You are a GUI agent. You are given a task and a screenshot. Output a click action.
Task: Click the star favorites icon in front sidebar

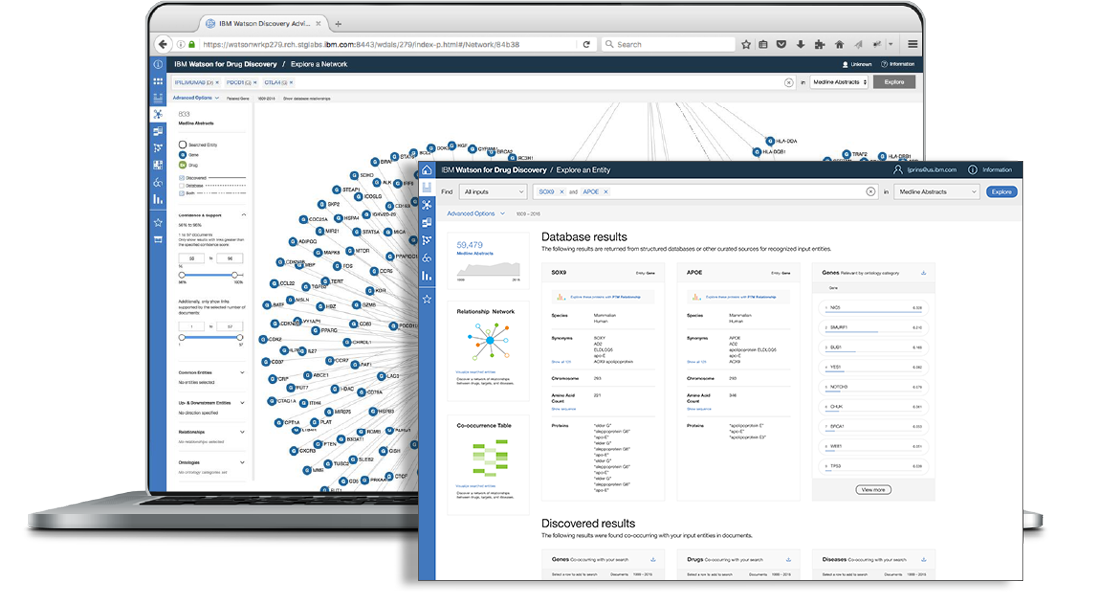coord(427,299)
